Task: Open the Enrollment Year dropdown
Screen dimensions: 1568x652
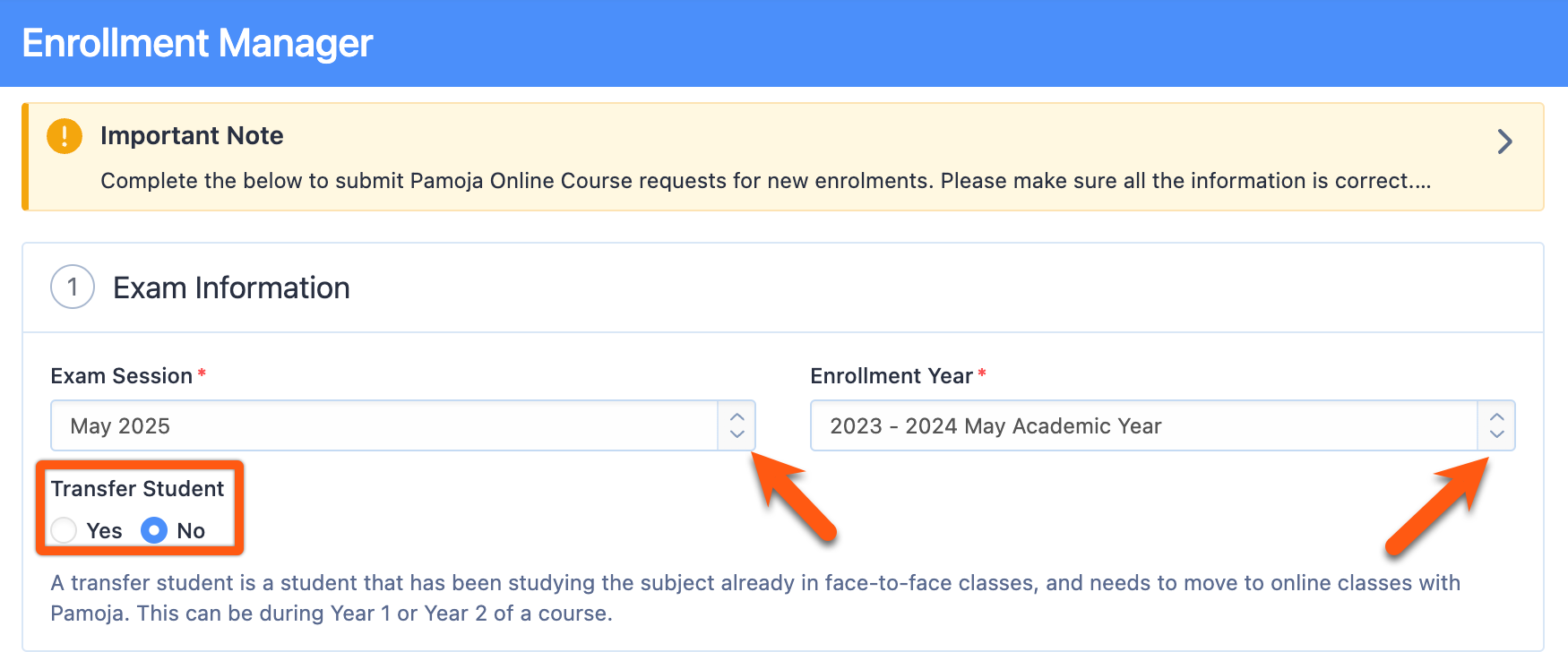Action: click(1163, 425)
